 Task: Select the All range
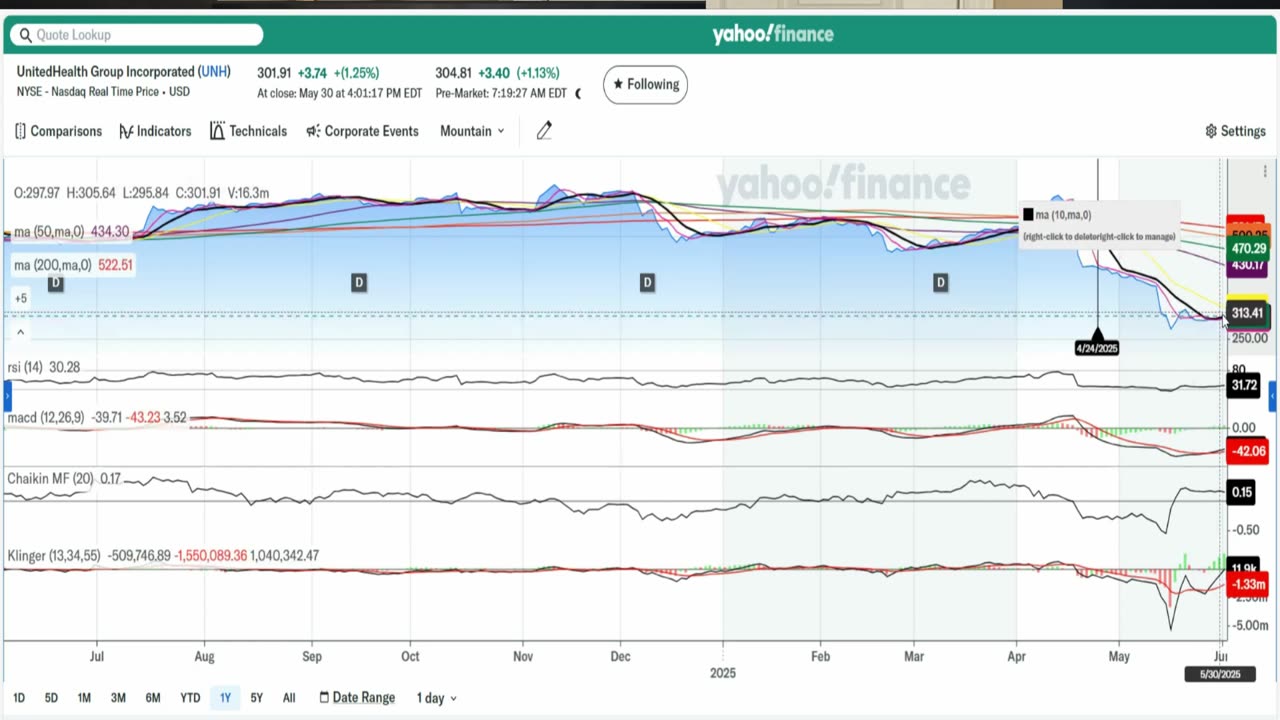(289, 698)
